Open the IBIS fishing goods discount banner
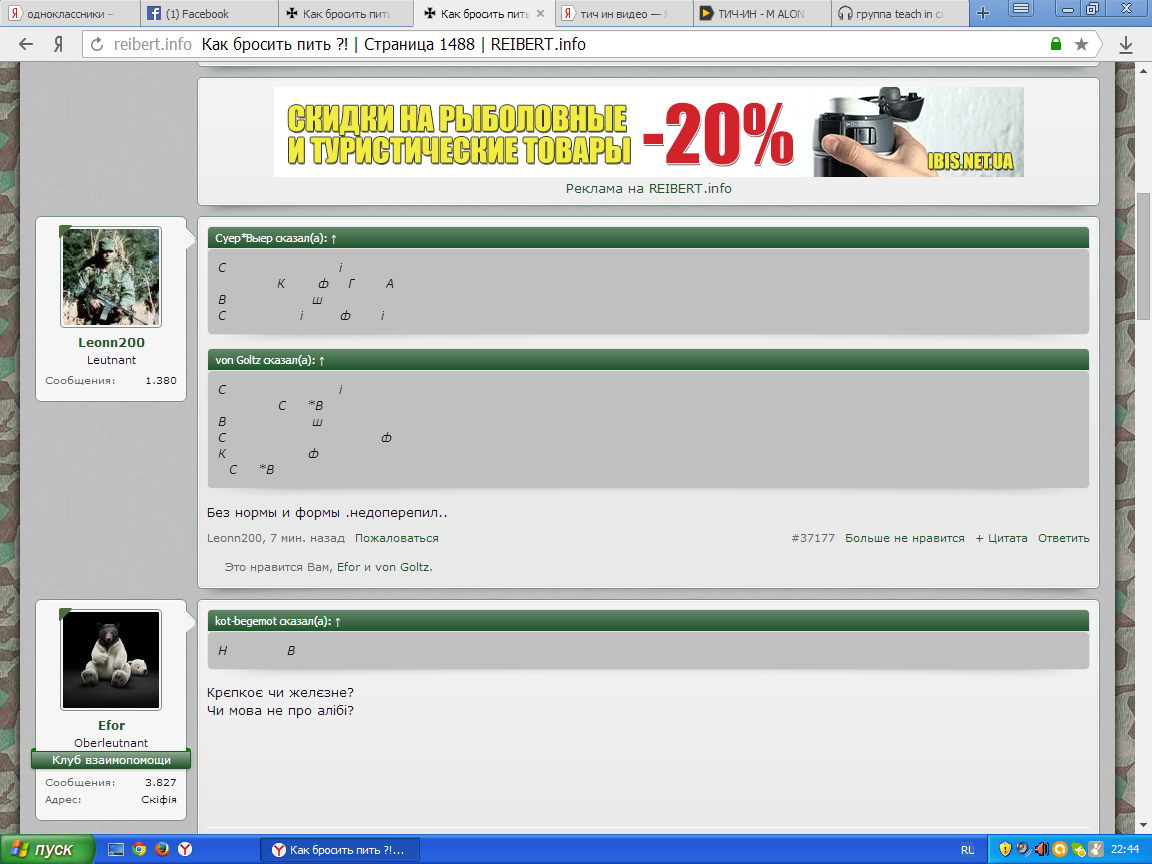Screen dimensions: 1152x864 click(x=649, y=132)
